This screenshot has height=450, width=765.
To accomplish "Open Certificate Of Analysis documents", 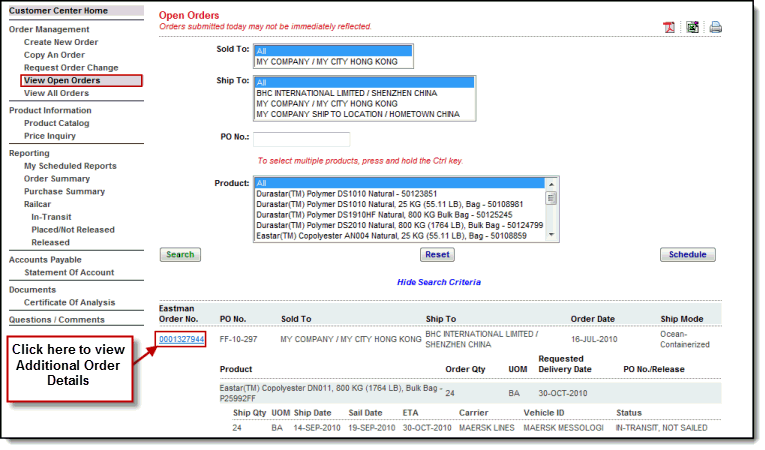I will coord(70,303).
